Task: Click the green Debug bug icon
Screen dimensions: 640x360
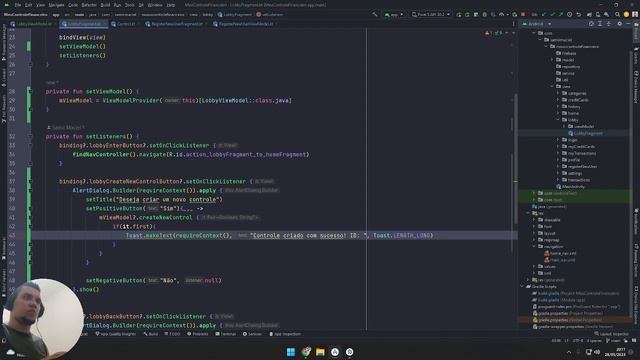Action: (484, 14)
